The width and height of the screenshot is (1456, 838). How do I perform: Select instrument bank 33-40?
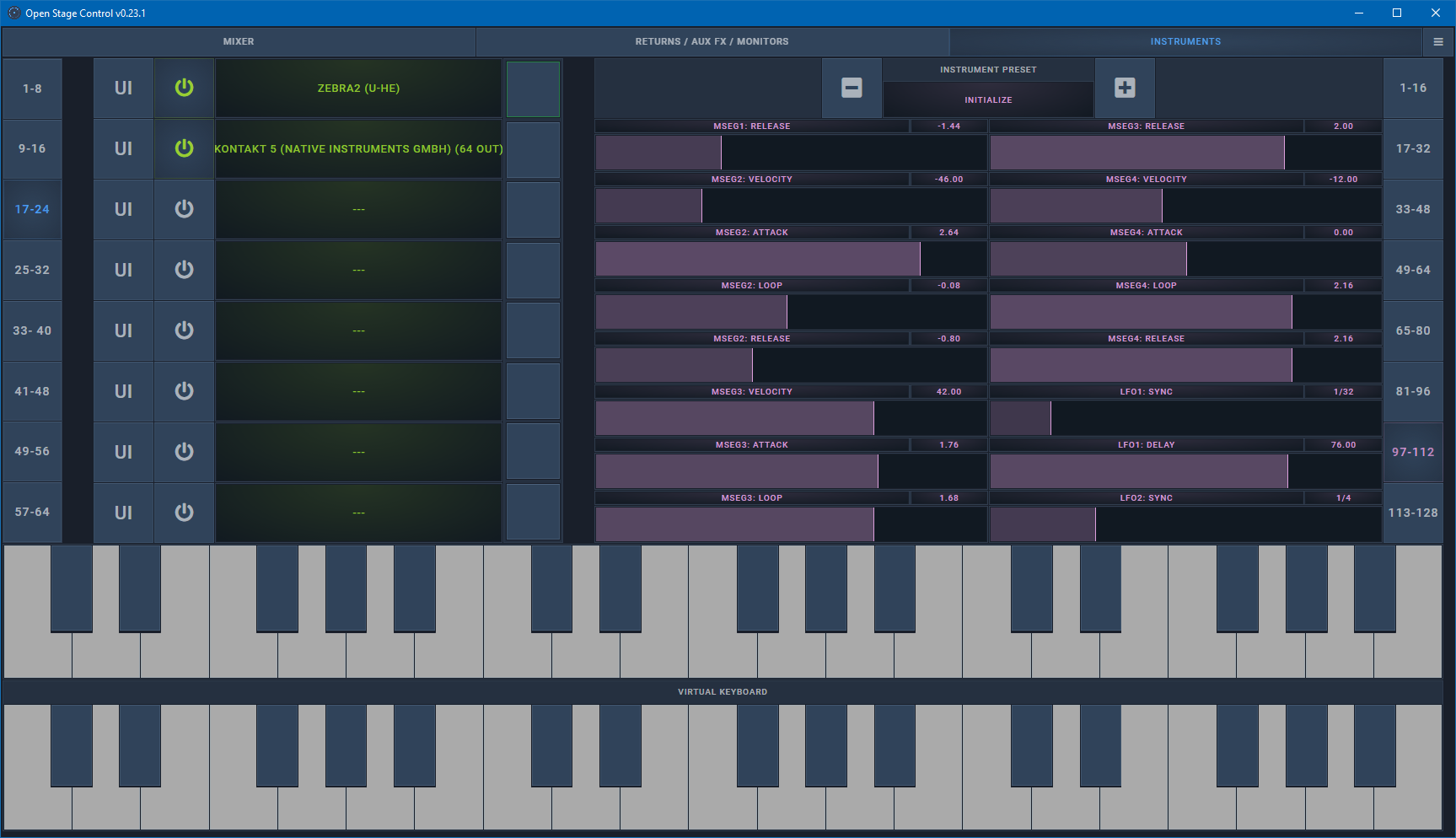[x=32, y=330]
